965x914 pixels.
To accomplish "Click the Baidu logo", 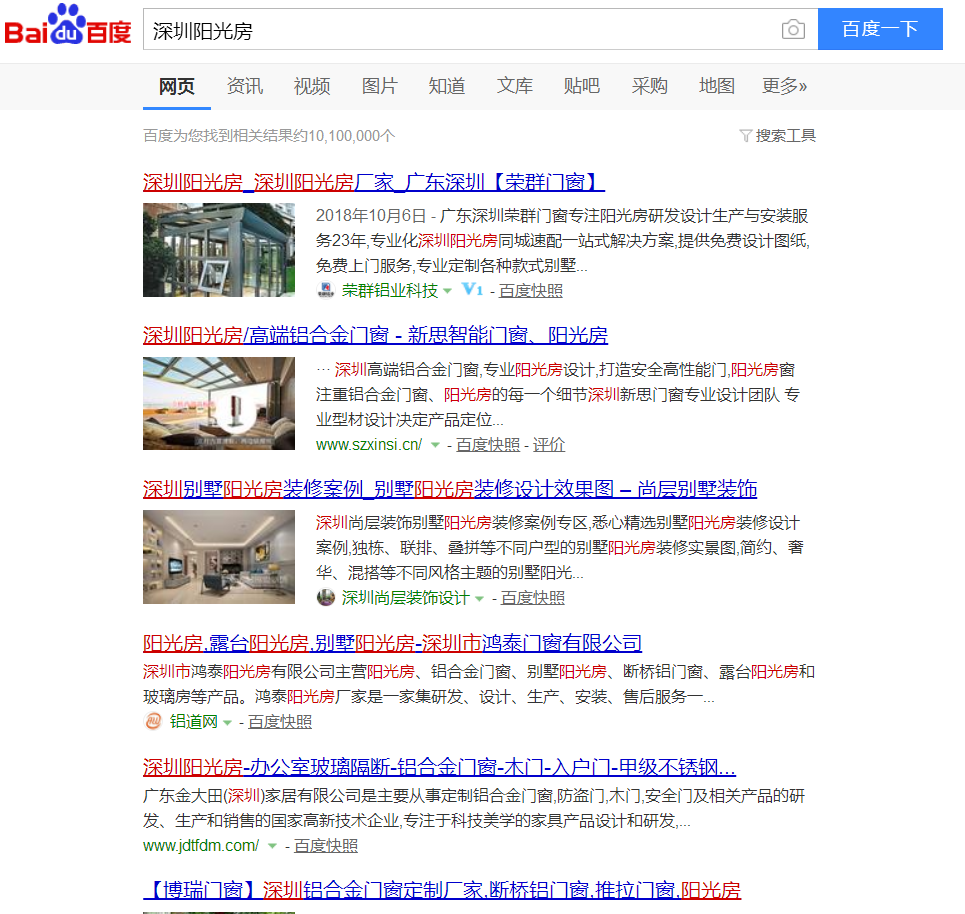I will click(68, 26).
